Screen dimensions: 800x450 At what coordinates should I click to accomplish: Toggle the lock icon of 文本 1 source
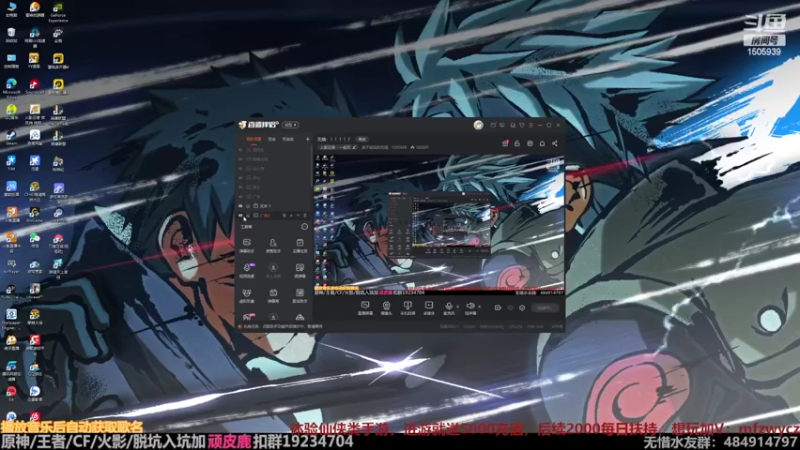(248, 206)
